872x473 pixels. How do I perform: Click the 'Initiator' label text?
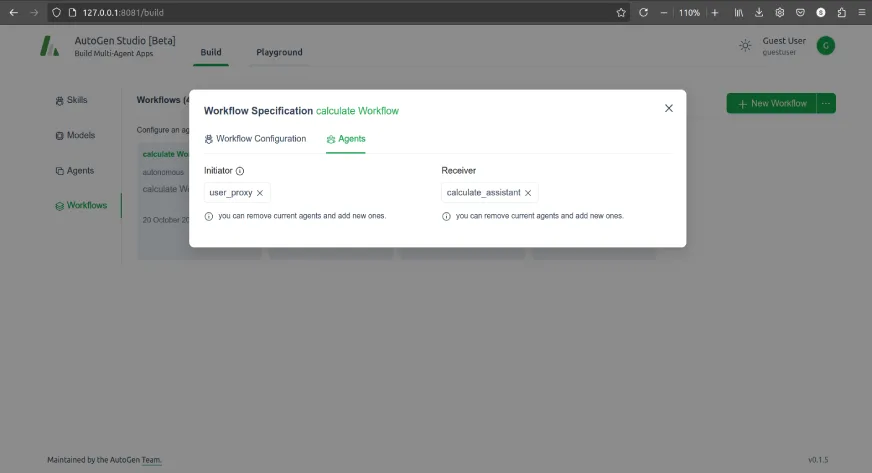tap(218, 171)
